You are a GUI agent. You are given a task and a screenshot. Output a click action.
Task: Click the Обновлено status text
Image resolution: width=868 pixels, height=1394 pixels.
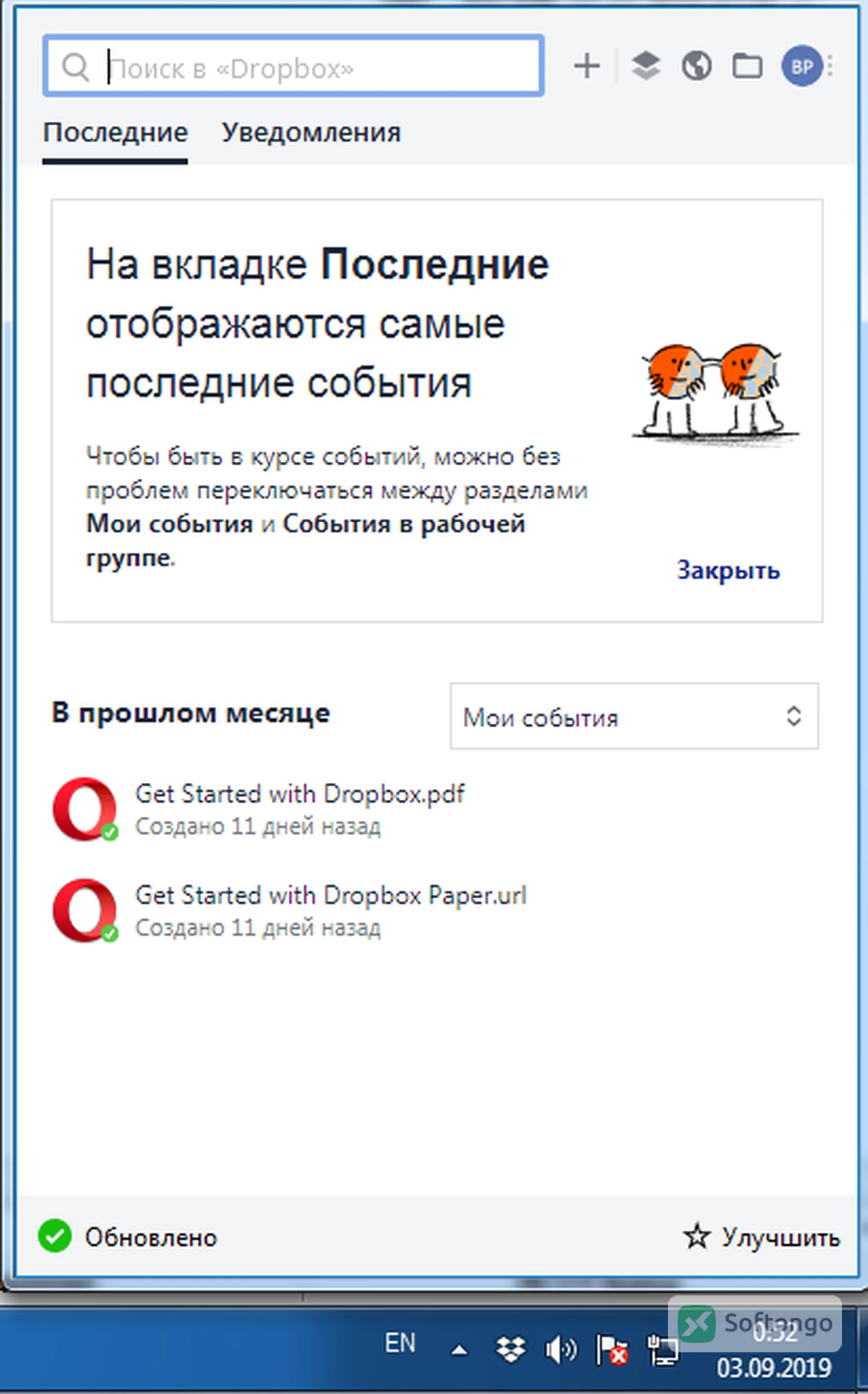click(x=151, y=1237)
